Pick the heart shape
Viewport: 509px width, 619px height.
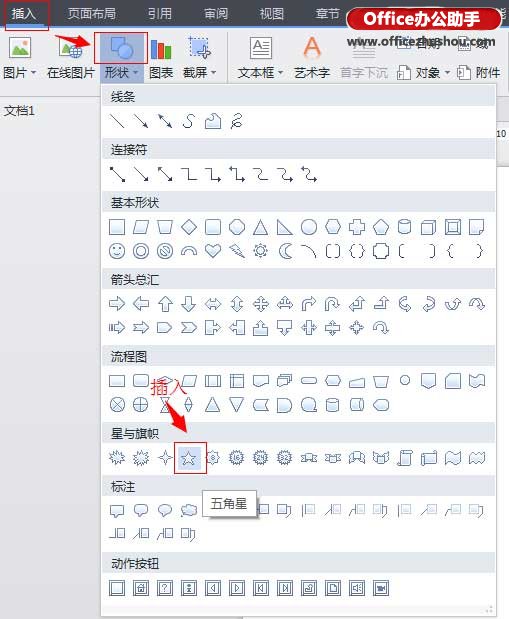pyautogui.click(x=213, y=251)
